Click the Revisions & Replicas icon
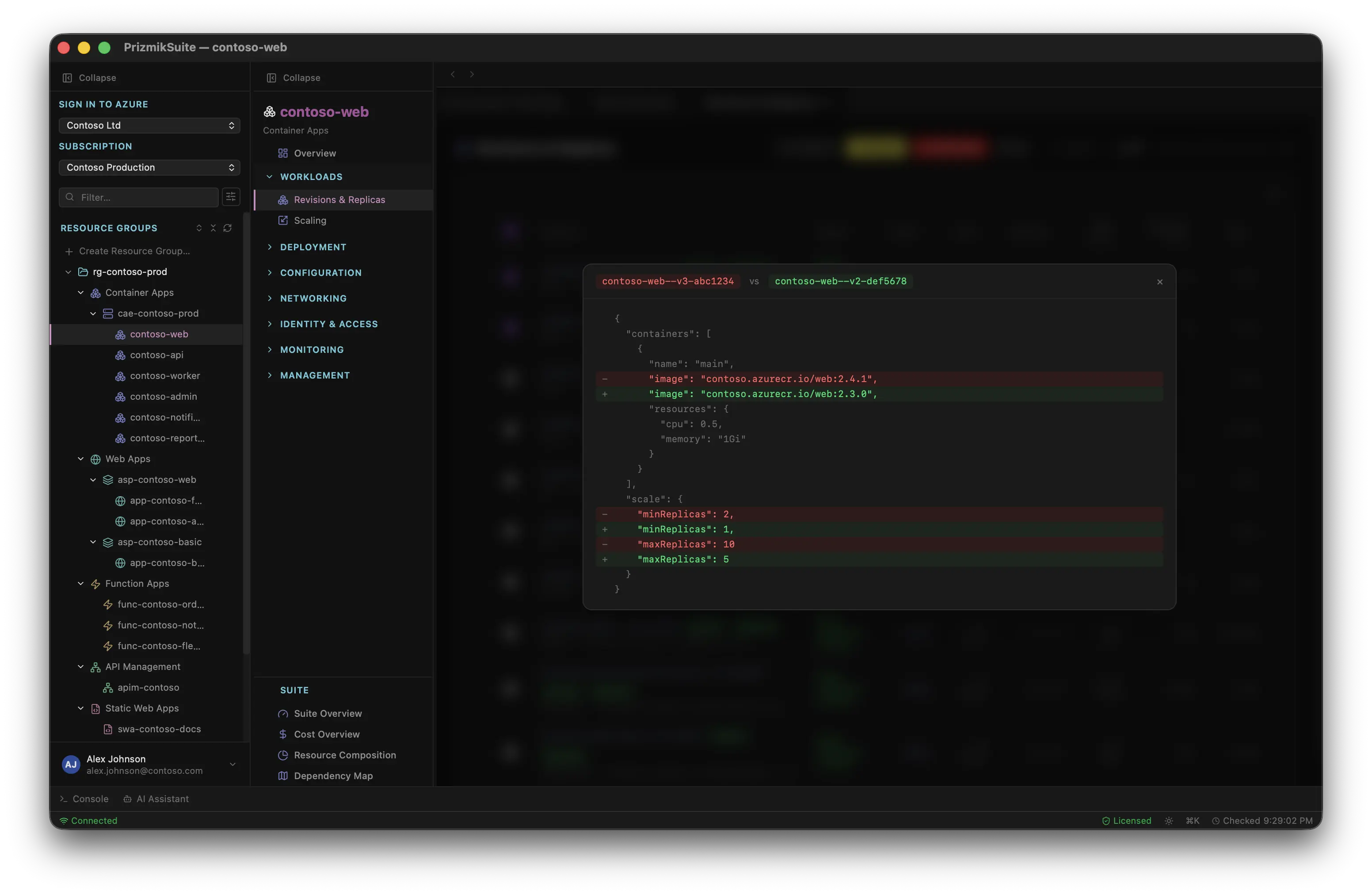Screen dimensions: 1372x895 tap(282, 199)
